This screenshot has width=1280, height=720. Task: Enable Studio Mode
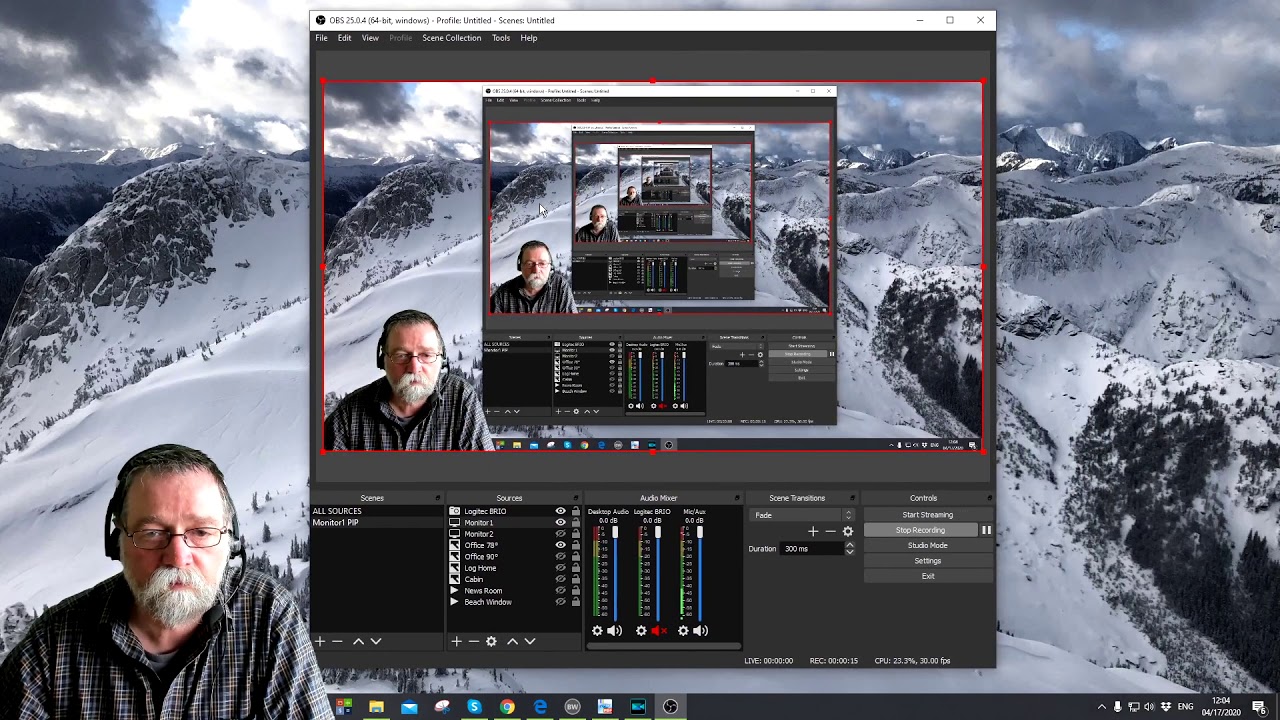tap(928, 546)
